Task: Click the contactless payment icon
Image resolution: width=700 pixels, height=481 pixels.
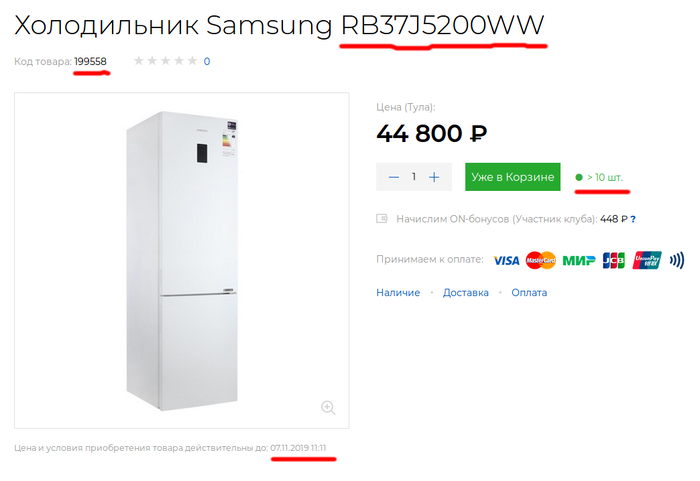Action: point(677,260)
